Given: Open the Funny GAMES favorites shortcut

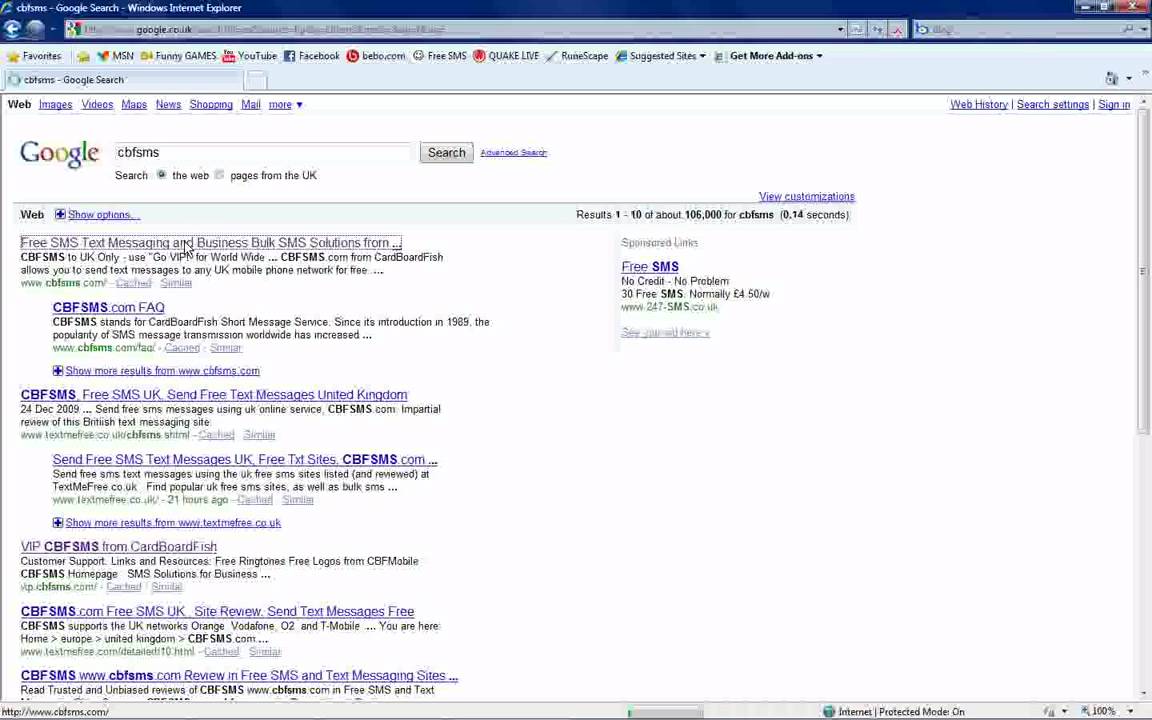Looking at the screenshot, I should point(179,56).
